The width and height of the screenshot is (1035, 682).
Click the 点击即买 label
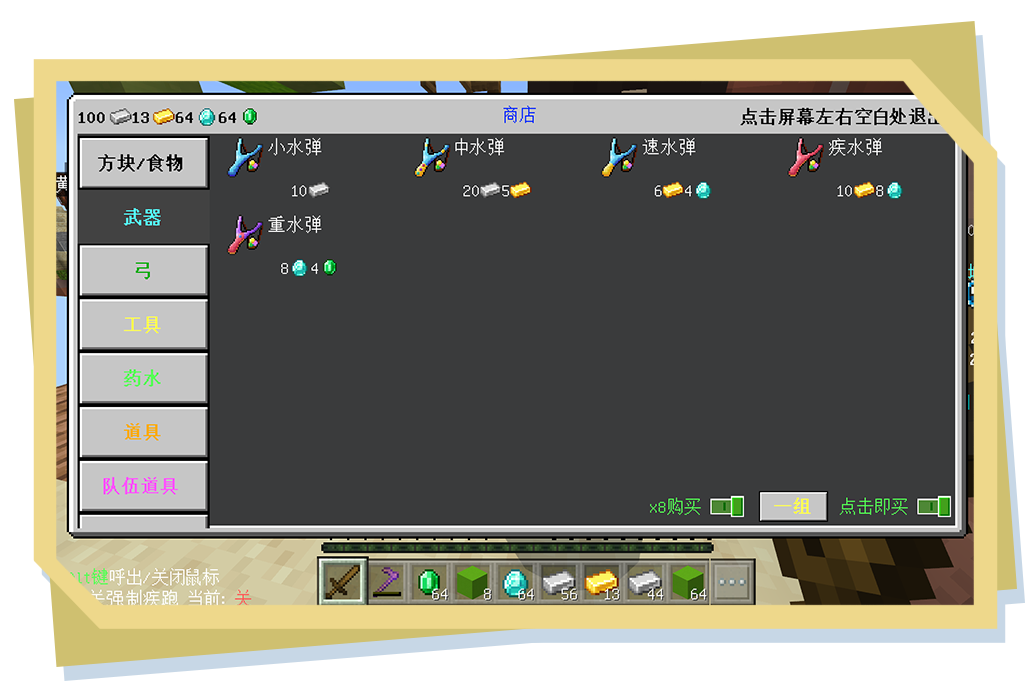pos(873,507)
